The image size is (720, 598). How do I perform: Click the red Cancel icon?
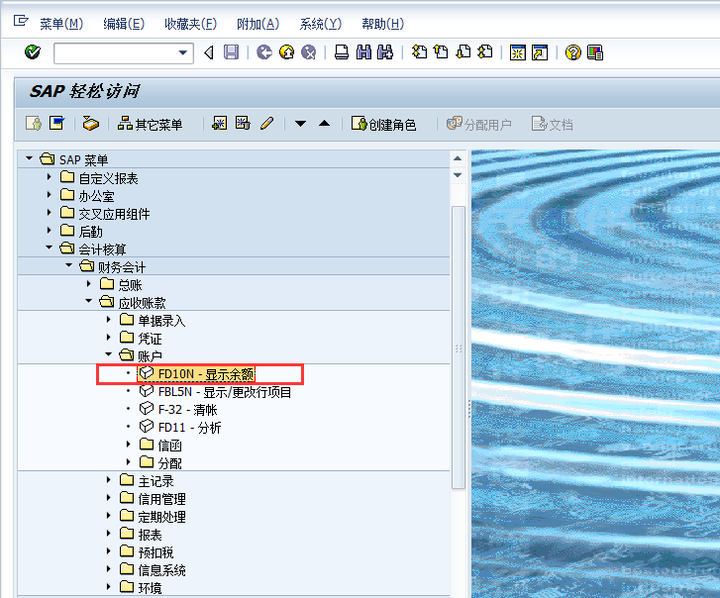(309, 52)
